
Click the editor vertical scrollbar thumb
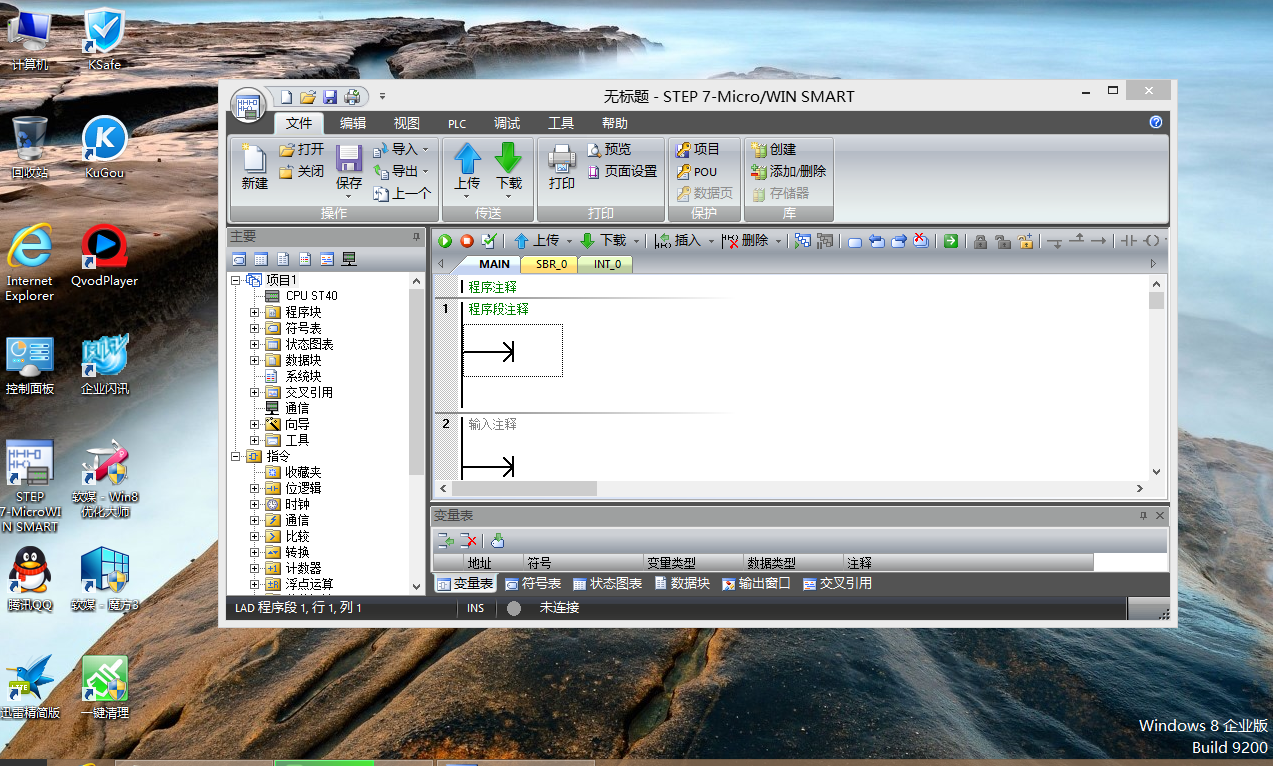tap(1156, 301)
